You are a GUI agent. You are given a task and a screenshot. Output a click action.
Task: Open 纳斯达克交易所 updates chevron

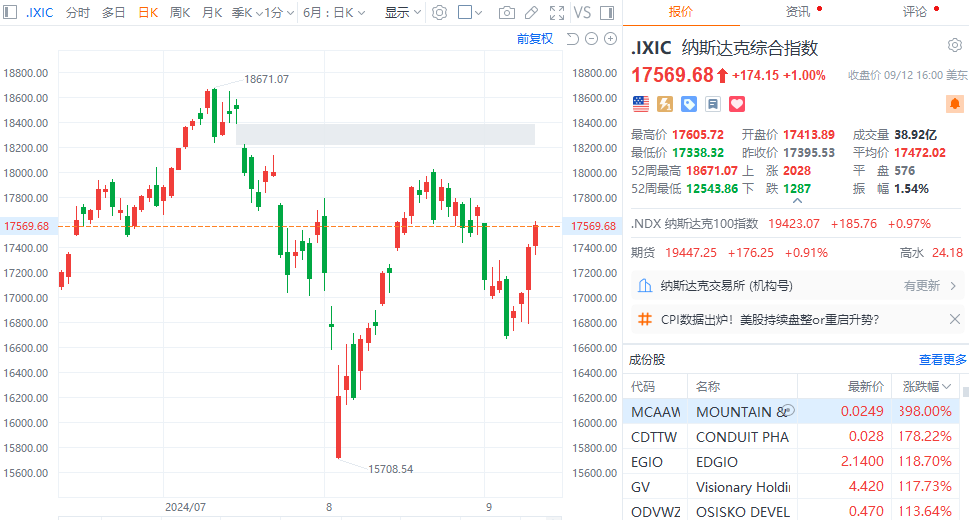pyautogui.click(x=954, y=286)
